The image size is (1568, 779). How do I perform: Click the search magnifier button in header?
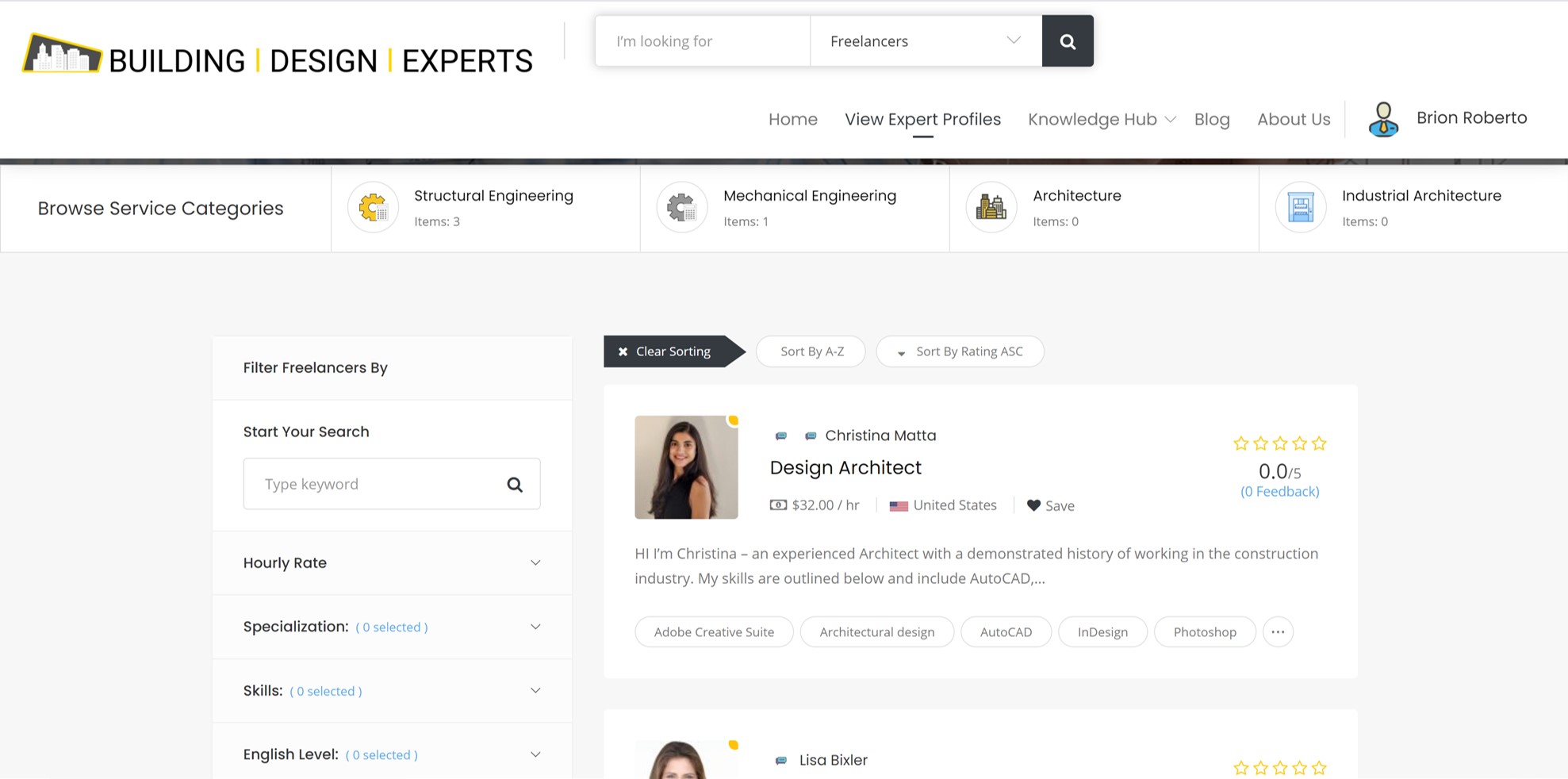click(1068, 41)
